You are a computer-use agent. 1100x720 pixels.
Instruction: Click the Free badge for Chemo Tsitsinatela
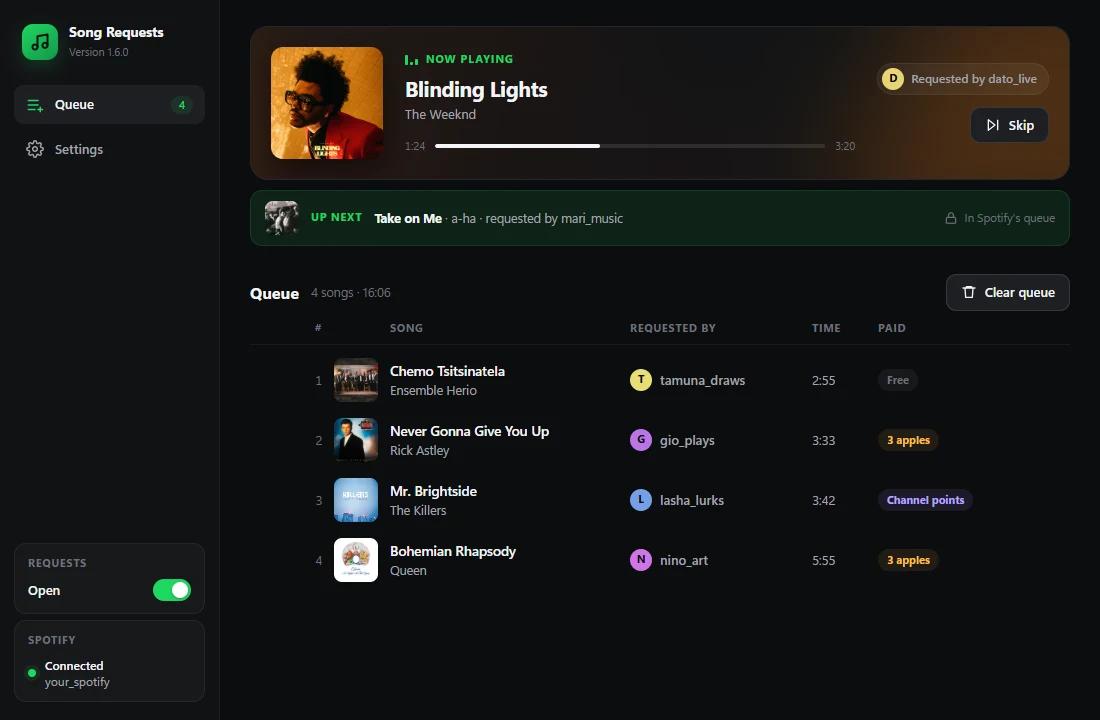click(x=897, y=380)
